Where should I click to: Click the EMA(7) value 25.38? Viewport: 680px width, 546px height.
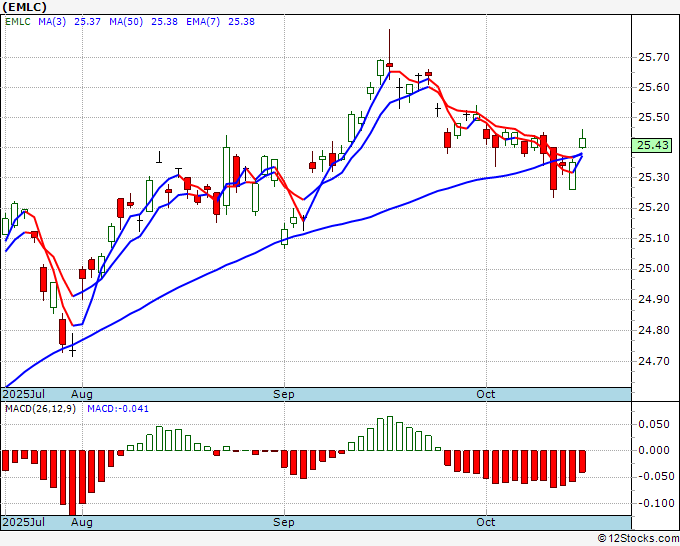pos(241,22)
